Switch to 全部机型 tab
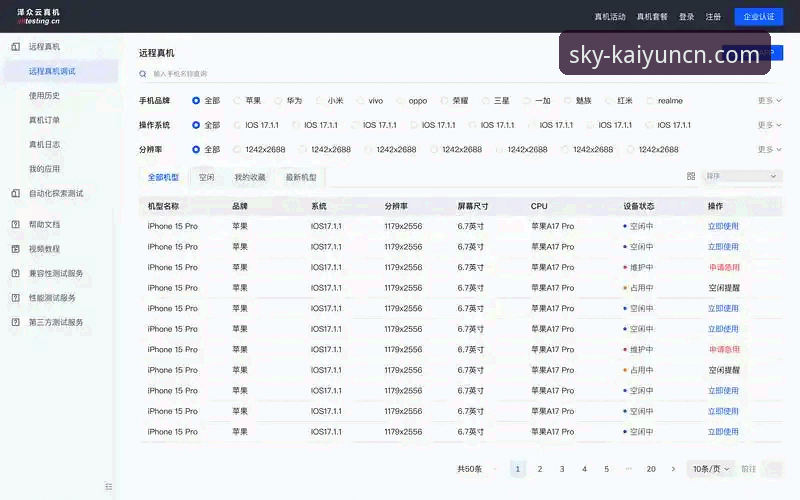The image size is (800, 500). click(163, 177)
